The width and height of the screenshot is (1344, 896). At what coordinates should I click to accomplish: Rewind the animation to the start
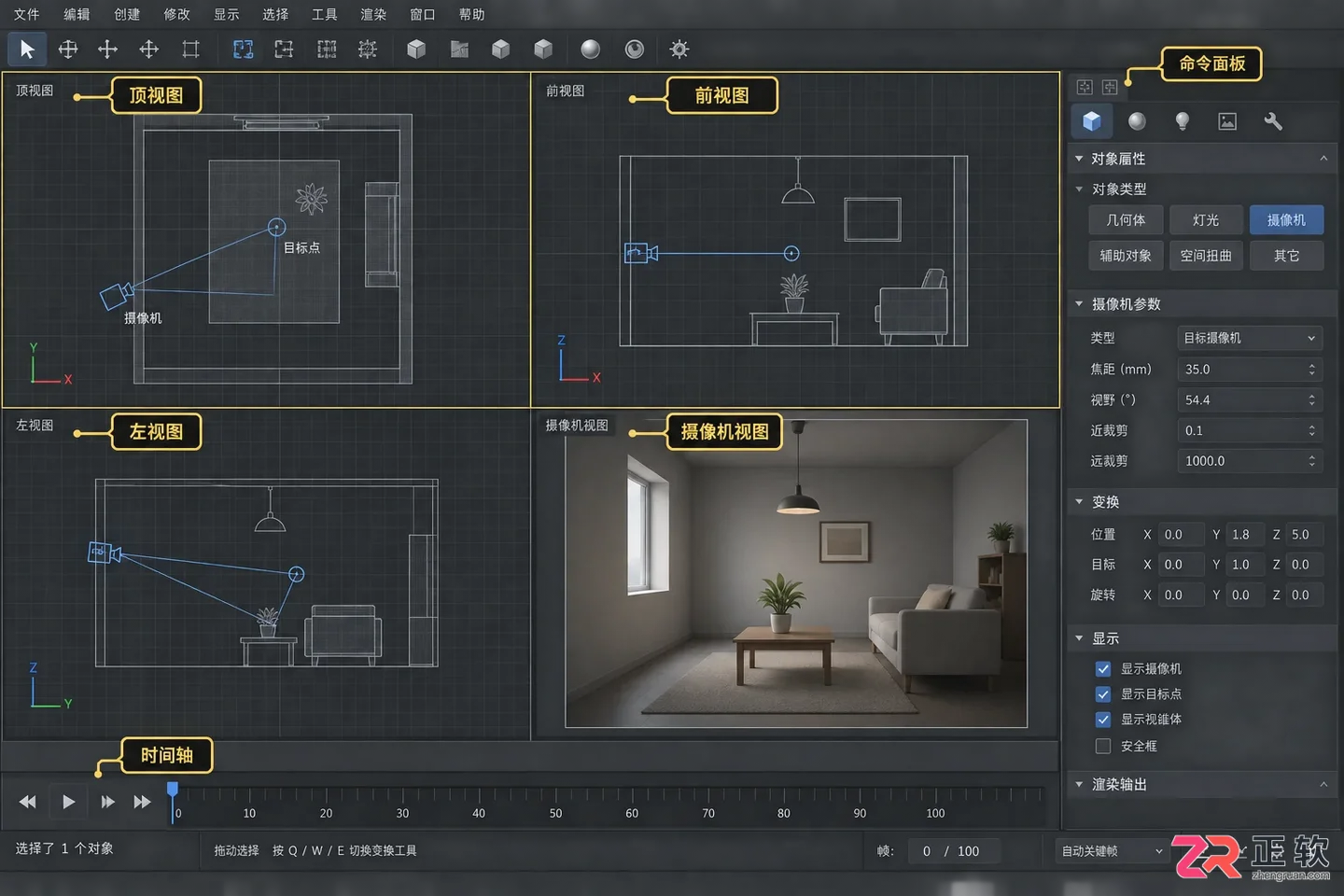(28, 802)
